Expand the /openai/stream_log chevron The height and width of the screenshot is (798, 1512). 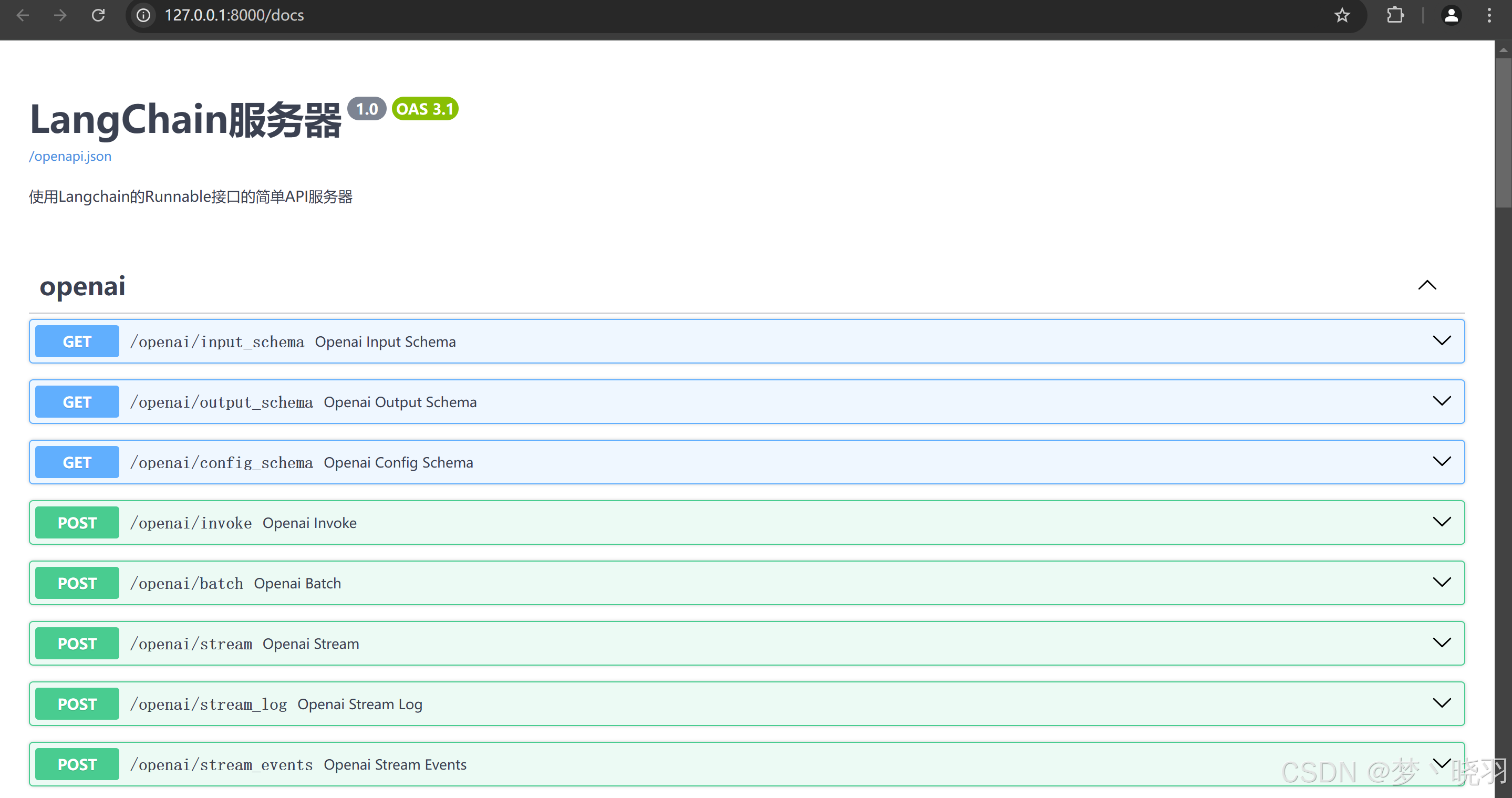pos(1442,703)
